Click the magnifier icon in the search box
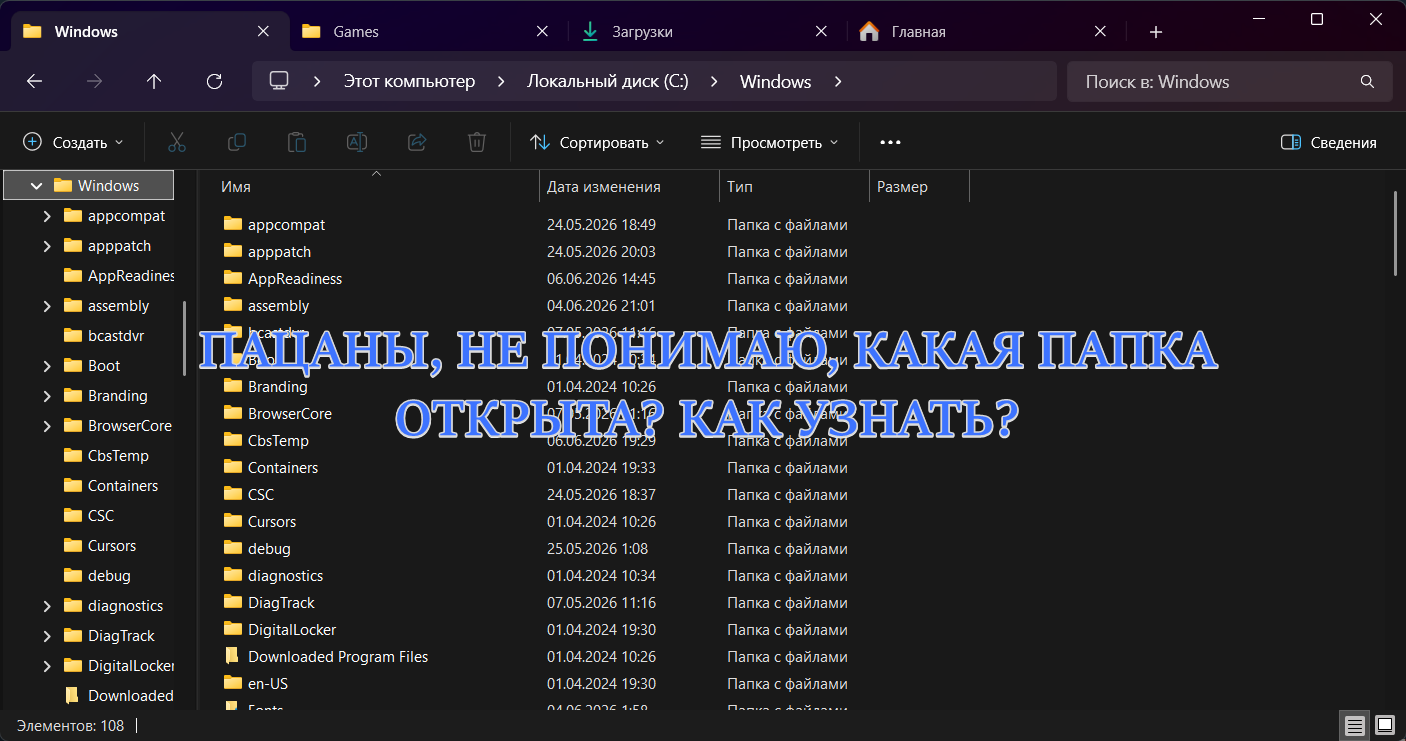This screenshot has width=1406, height=741. pyautogui.click(x=1367, y=82)
